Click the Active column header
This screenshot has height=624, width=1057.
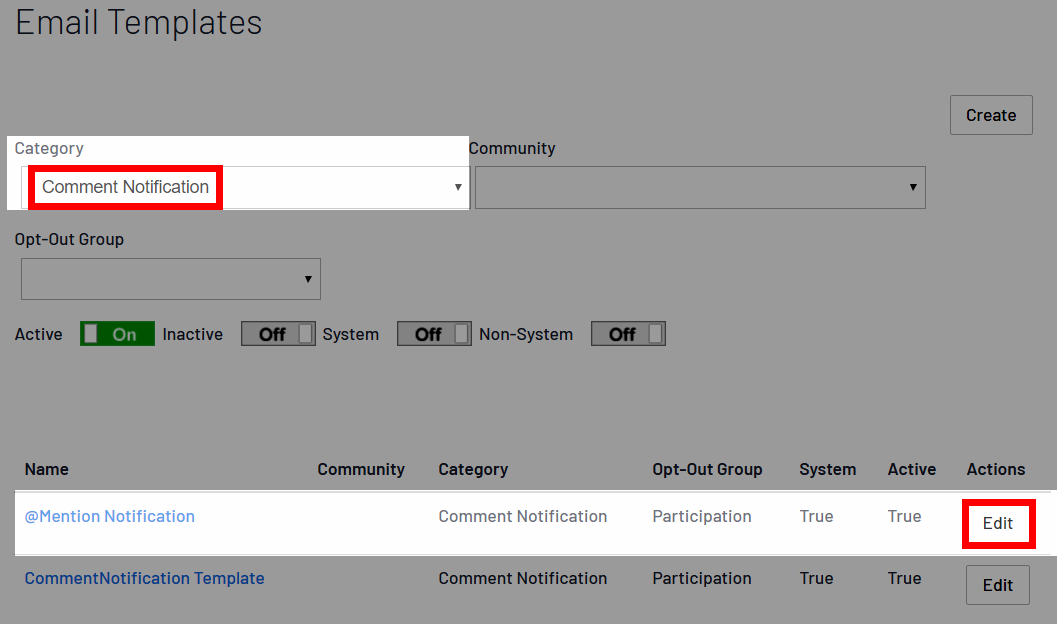911,469
